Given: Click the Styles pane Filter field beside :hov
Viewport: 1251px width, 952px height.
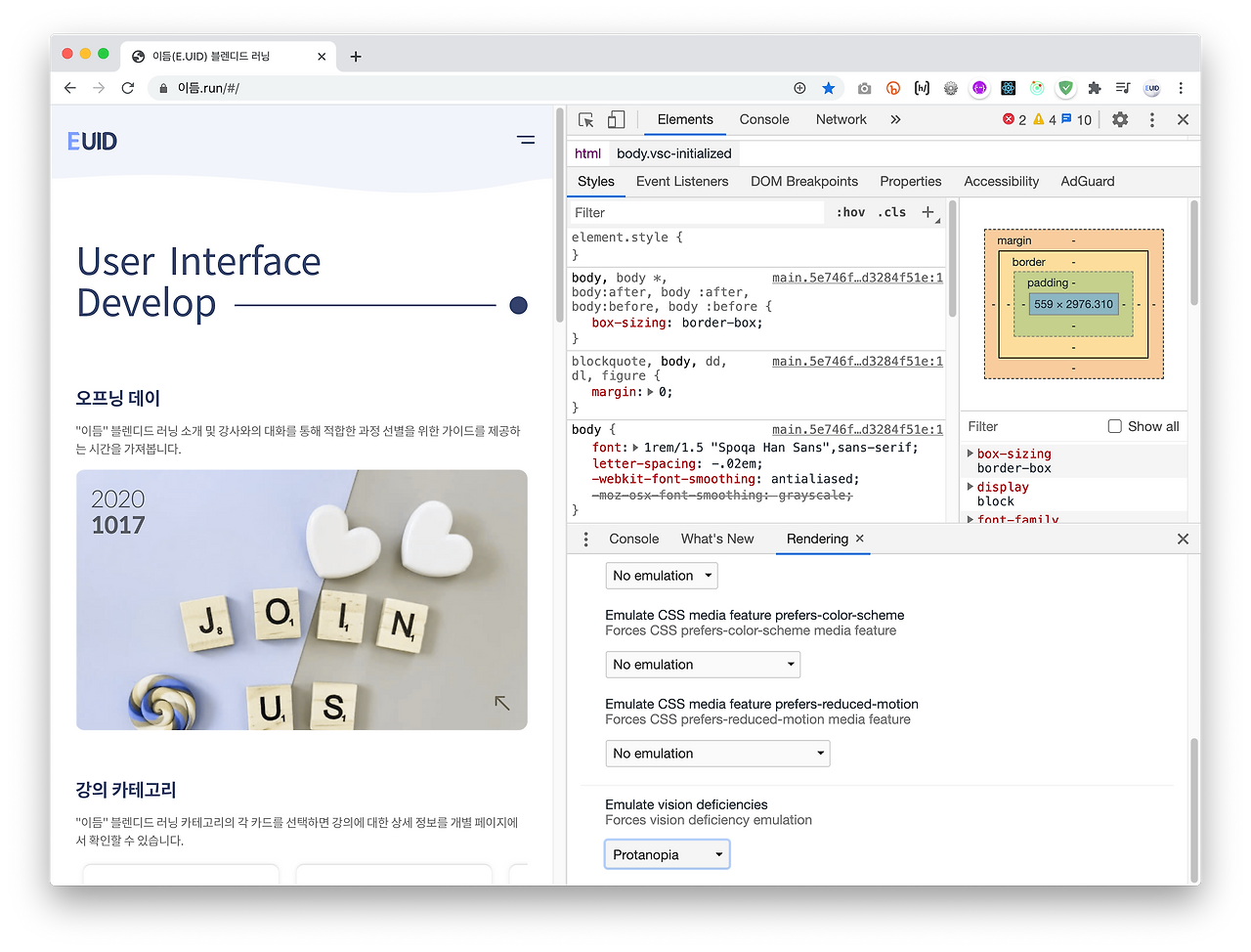Looking at the screenshot, I should click(699, 212).
